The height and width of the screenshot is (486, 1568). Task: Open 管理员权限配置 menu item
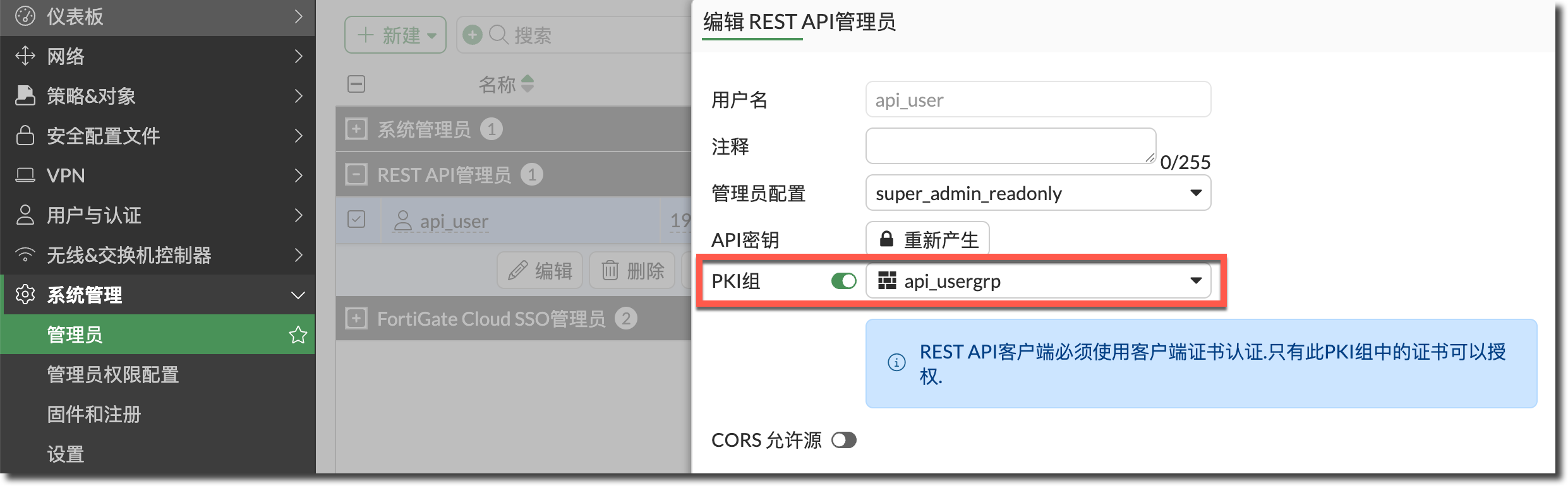(x=113, y=374)
